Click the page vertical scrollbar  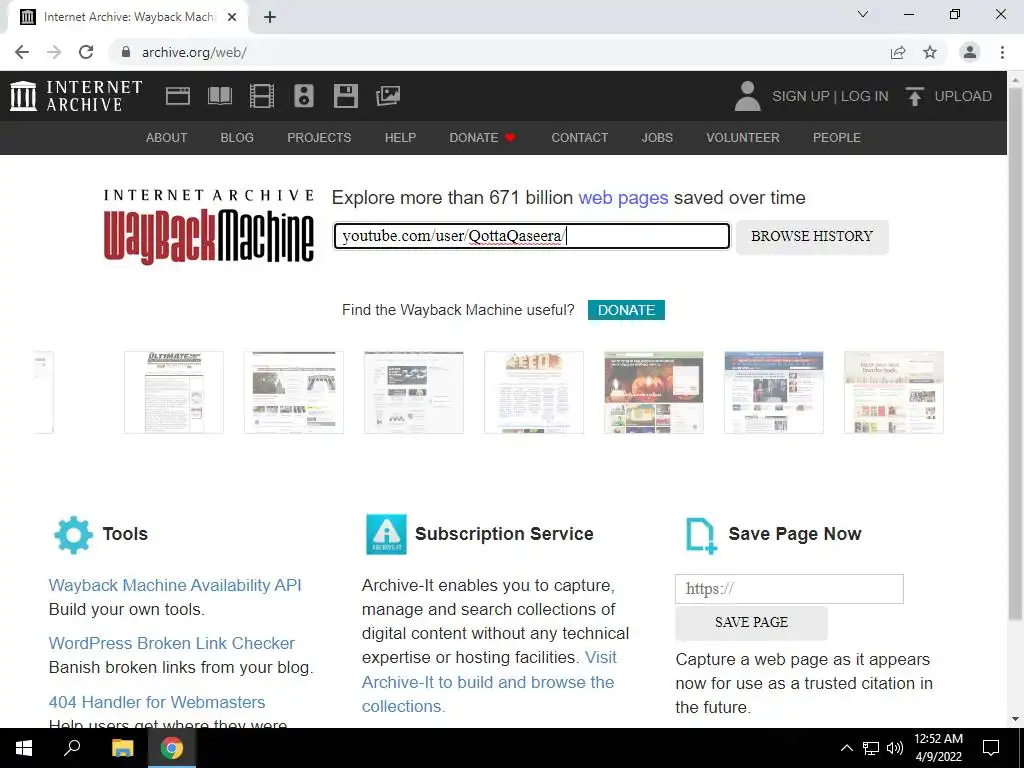click(1015, 353)
